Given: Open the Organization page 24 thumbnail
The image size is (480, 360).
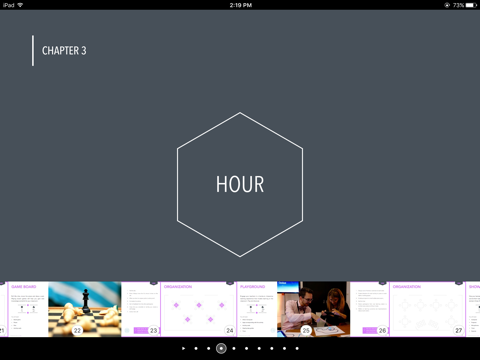Looking at the screenshot, I should coord(199,309).
